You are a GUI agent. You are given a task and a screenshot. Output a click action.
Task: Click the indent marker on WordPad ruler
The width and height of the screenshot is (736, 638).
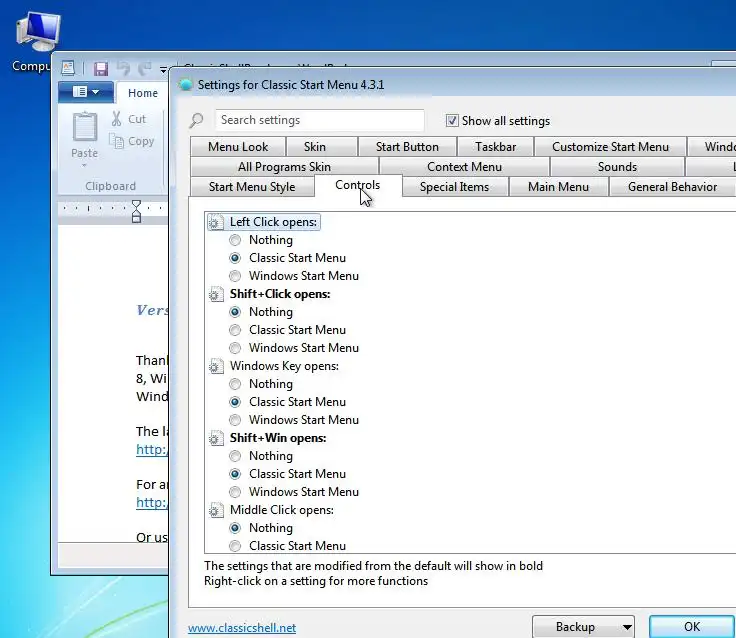(x=136, y=211)
